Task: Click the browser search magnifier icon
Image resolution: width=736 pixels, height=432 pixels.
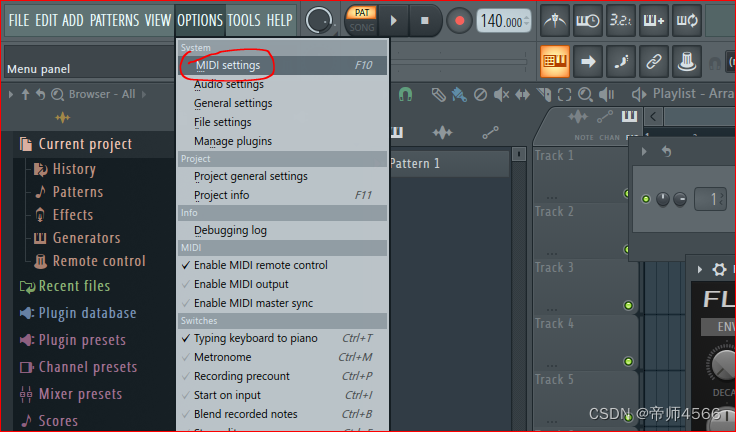Action: click(x=57, y=95)
